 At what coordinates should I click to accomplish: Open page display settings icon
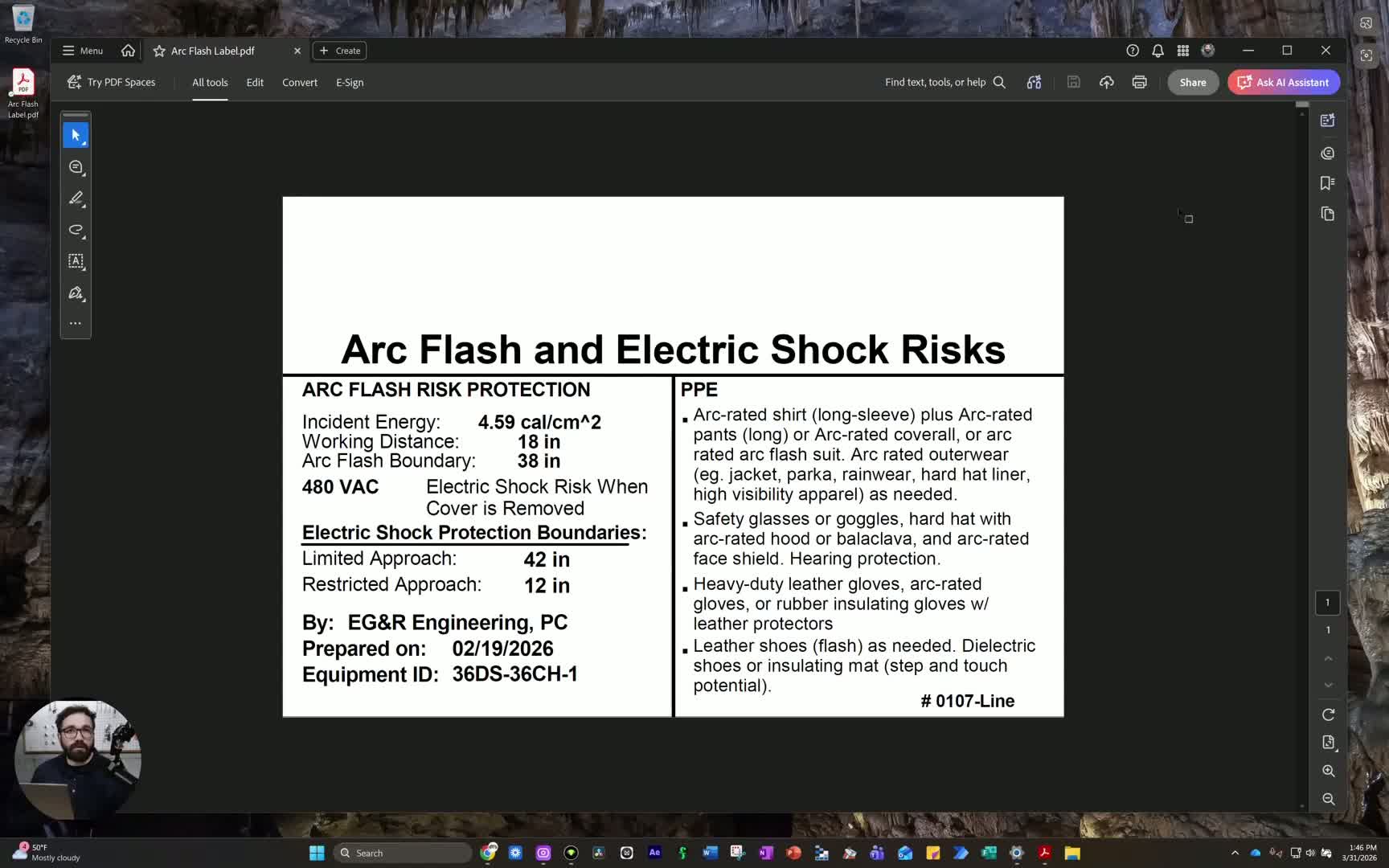click(x=1328, y=743)
